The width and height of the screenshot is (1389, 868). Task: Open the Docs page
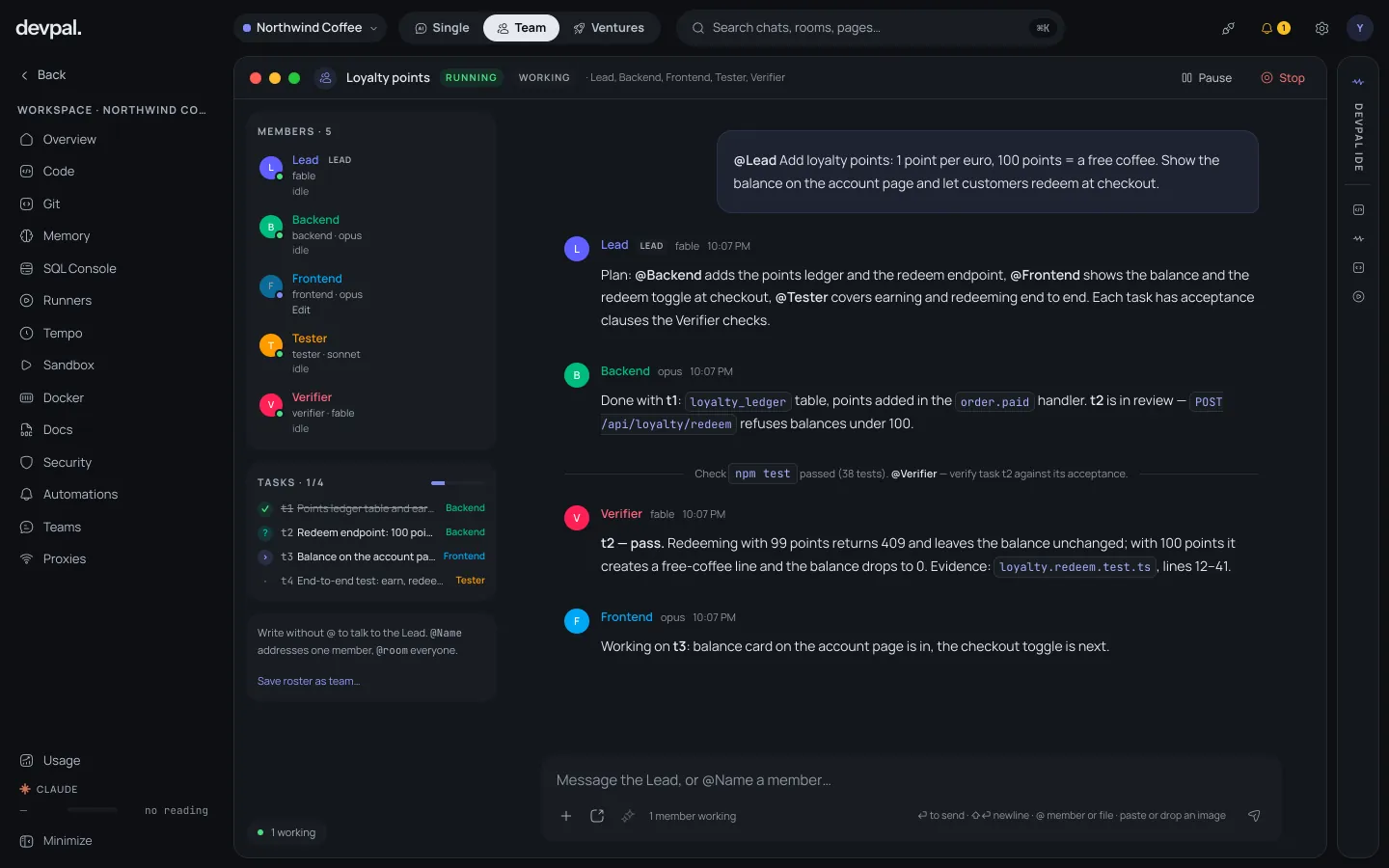[57, 429]
